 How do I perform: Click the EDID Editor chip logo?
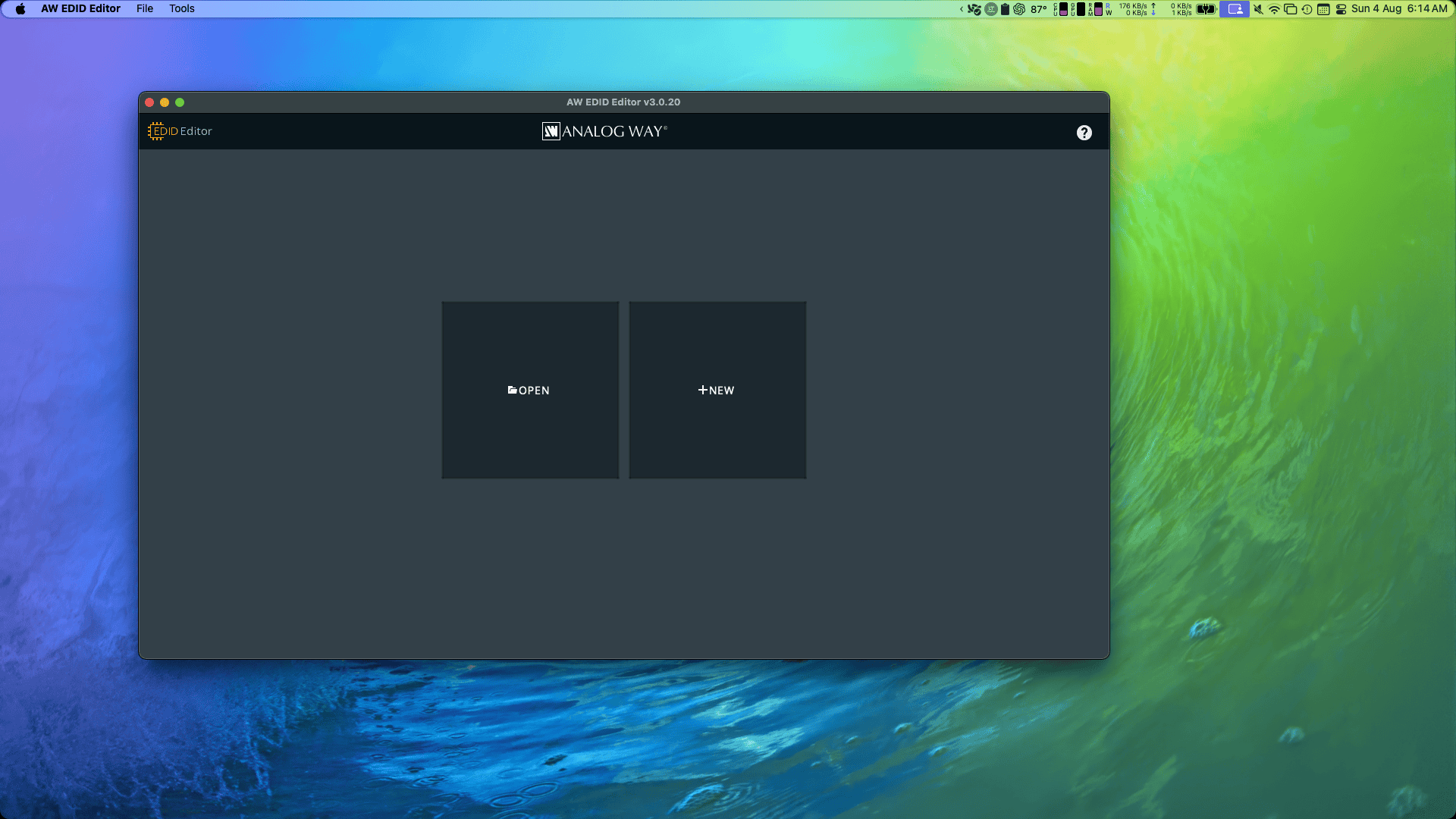[x=157, y=131]
